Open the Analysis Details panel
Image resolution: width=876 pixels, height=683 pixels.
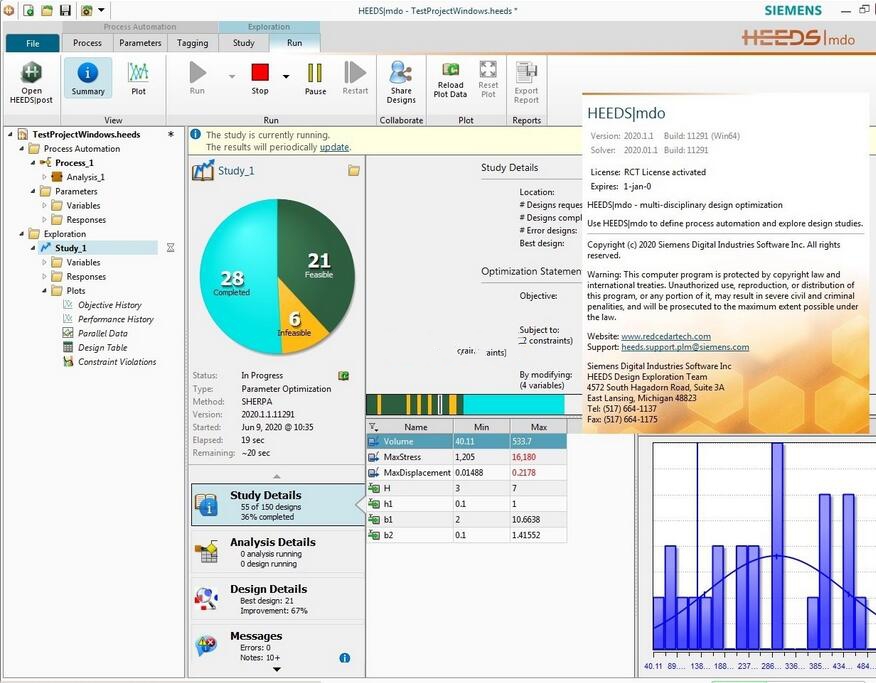278,552
